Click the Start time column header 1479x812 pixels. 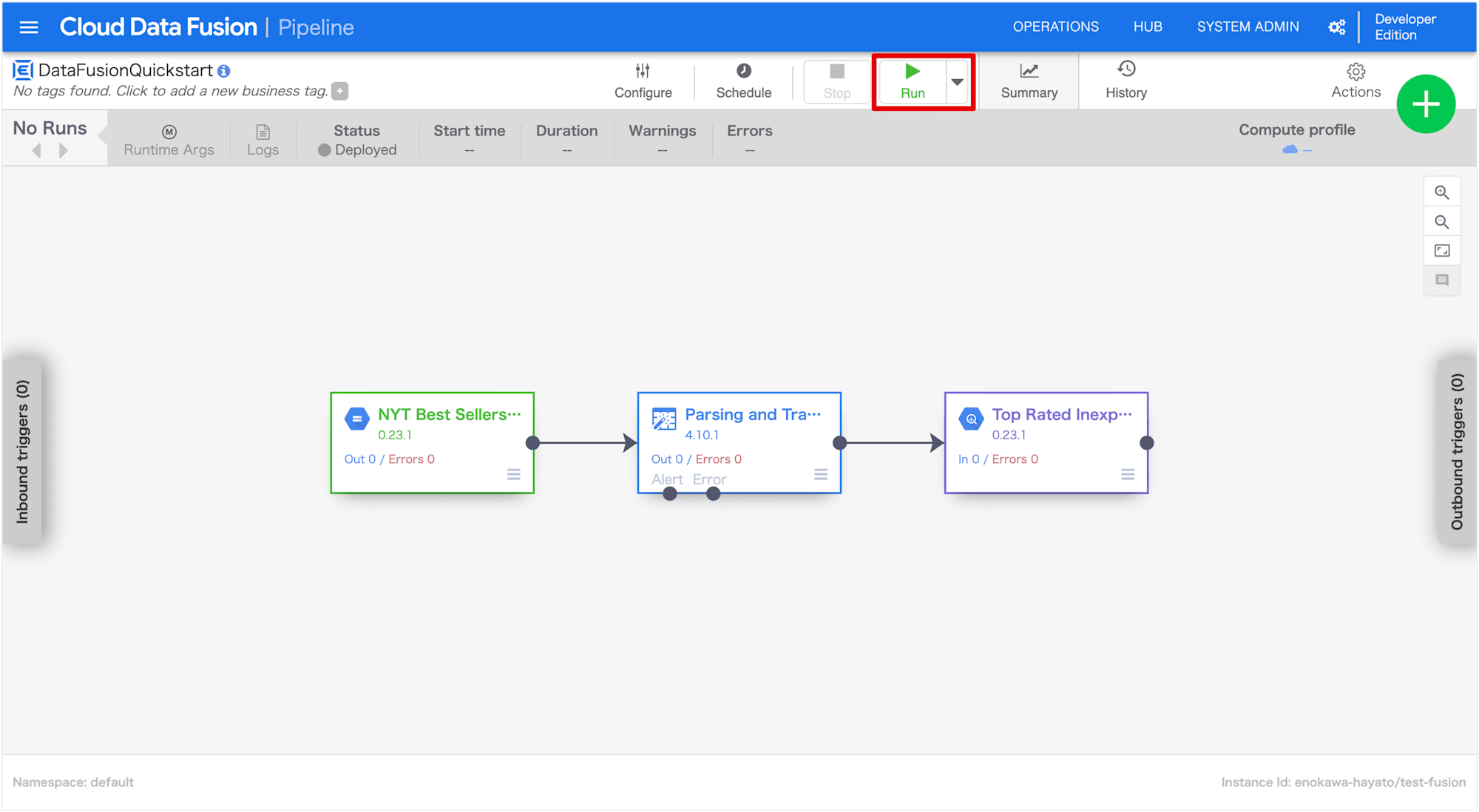click(x=469, y=130)
